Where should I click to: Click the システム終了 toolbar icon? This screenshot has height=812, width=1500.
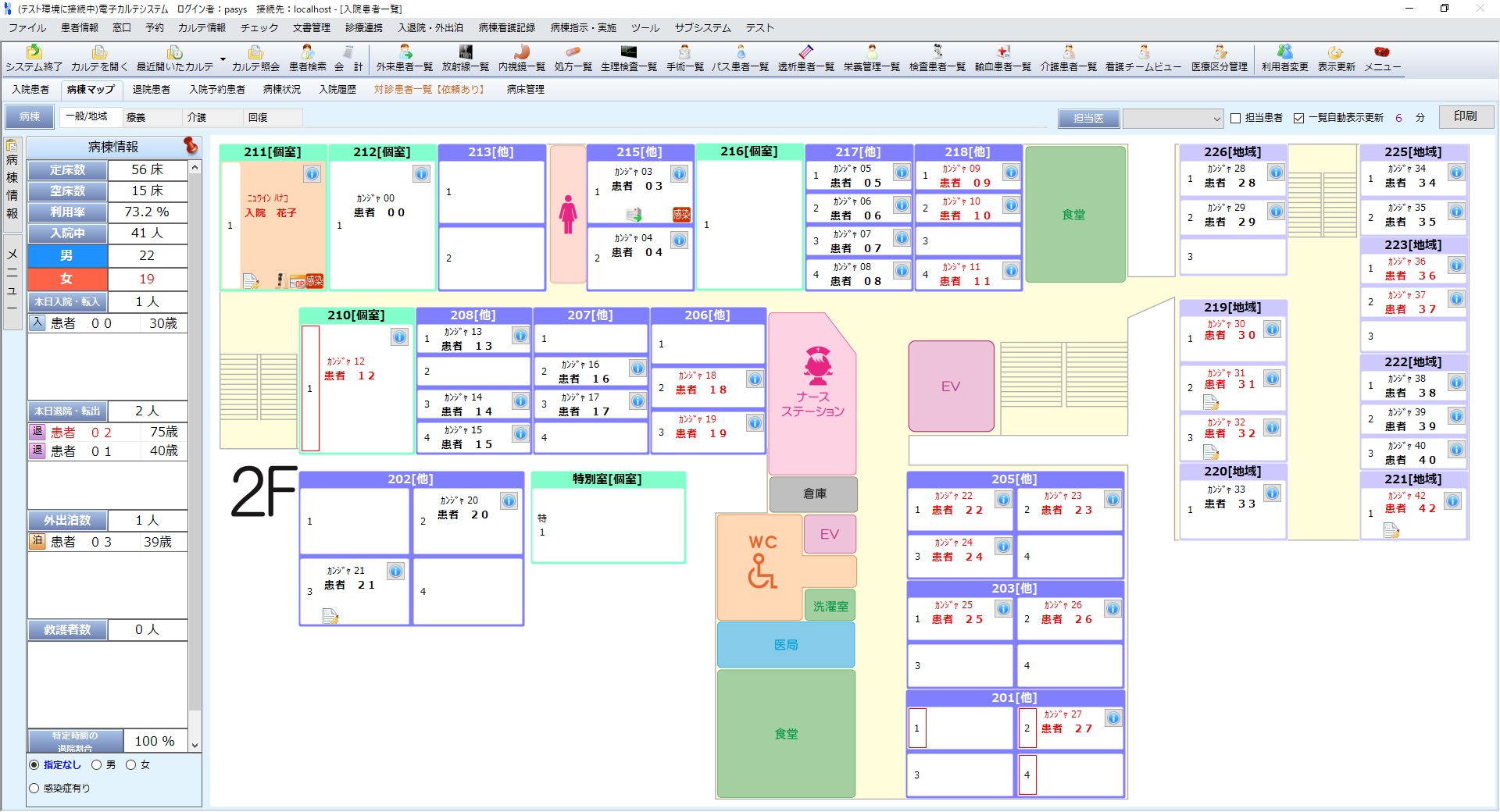pos(34,58)
